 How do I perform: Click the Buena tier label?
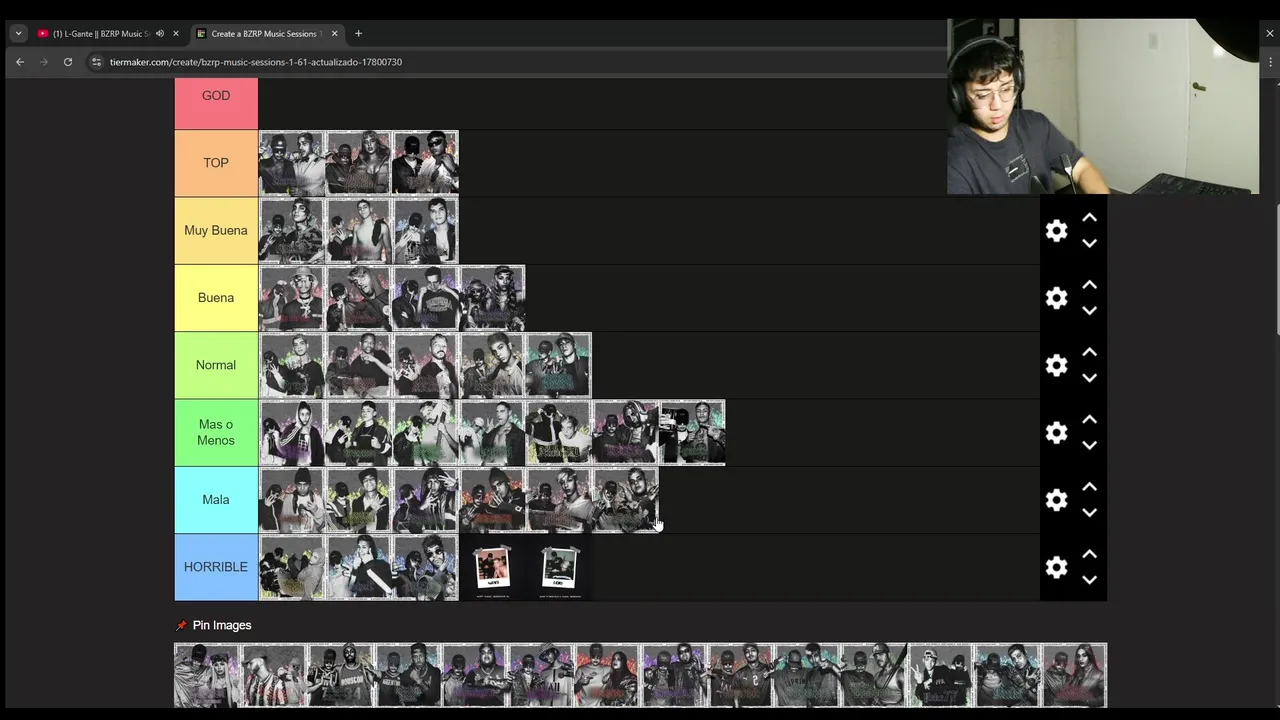[x=216, y=298]
